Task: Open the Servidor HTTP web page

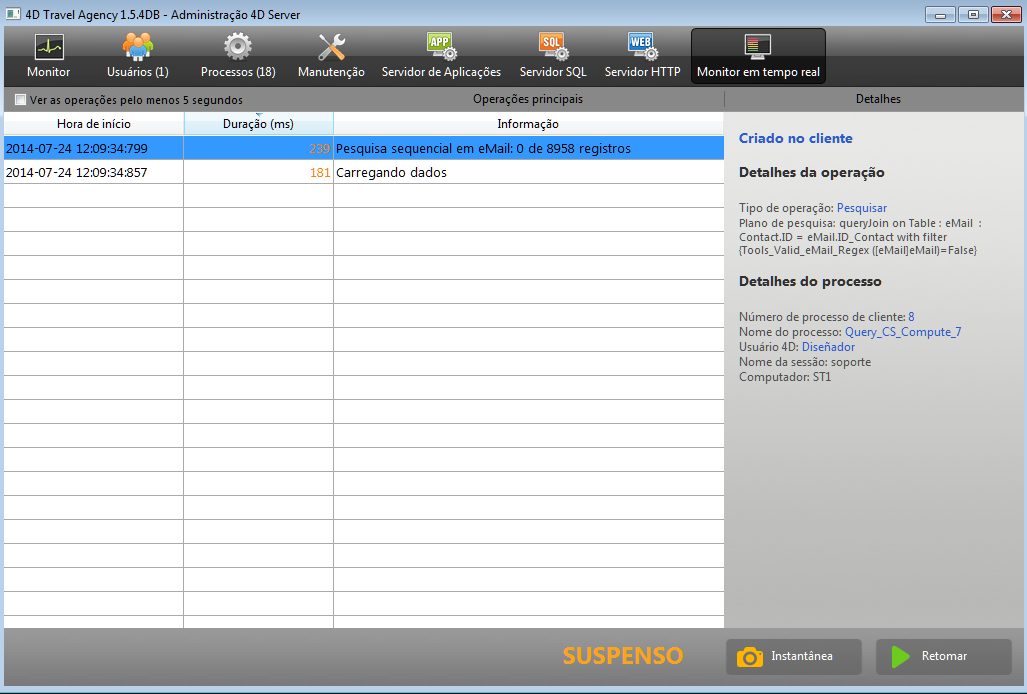Action: coord(642,47)
